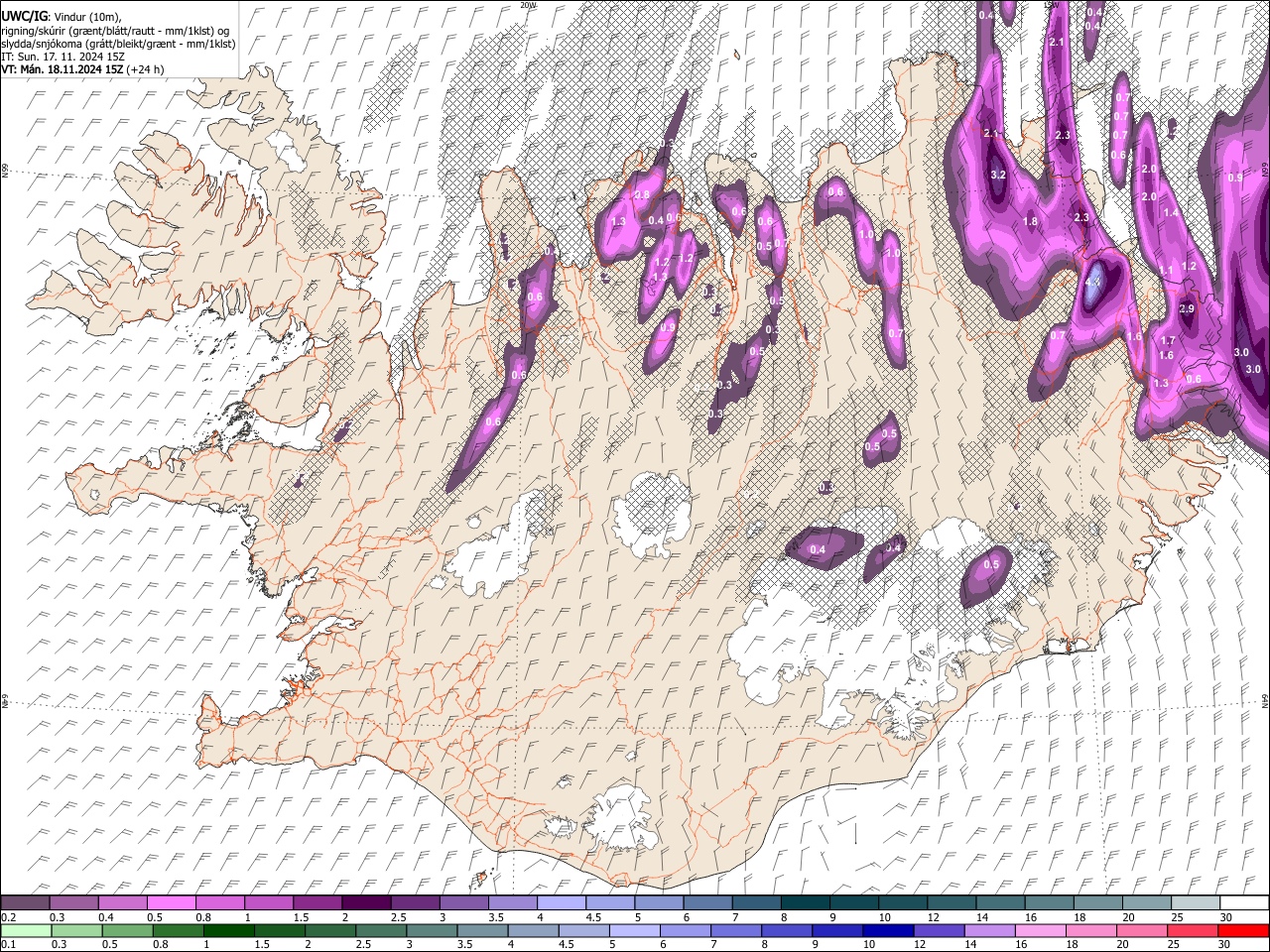
Task: Click bottom legend row blue swatch between 10 and 12
Action: [890, 930]
